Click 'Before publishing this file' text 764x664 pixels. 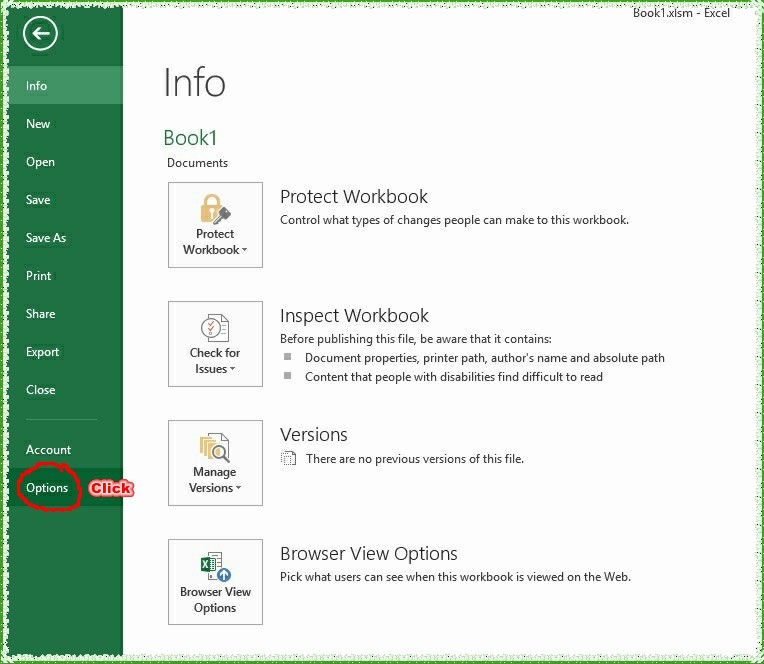(416, 339)
